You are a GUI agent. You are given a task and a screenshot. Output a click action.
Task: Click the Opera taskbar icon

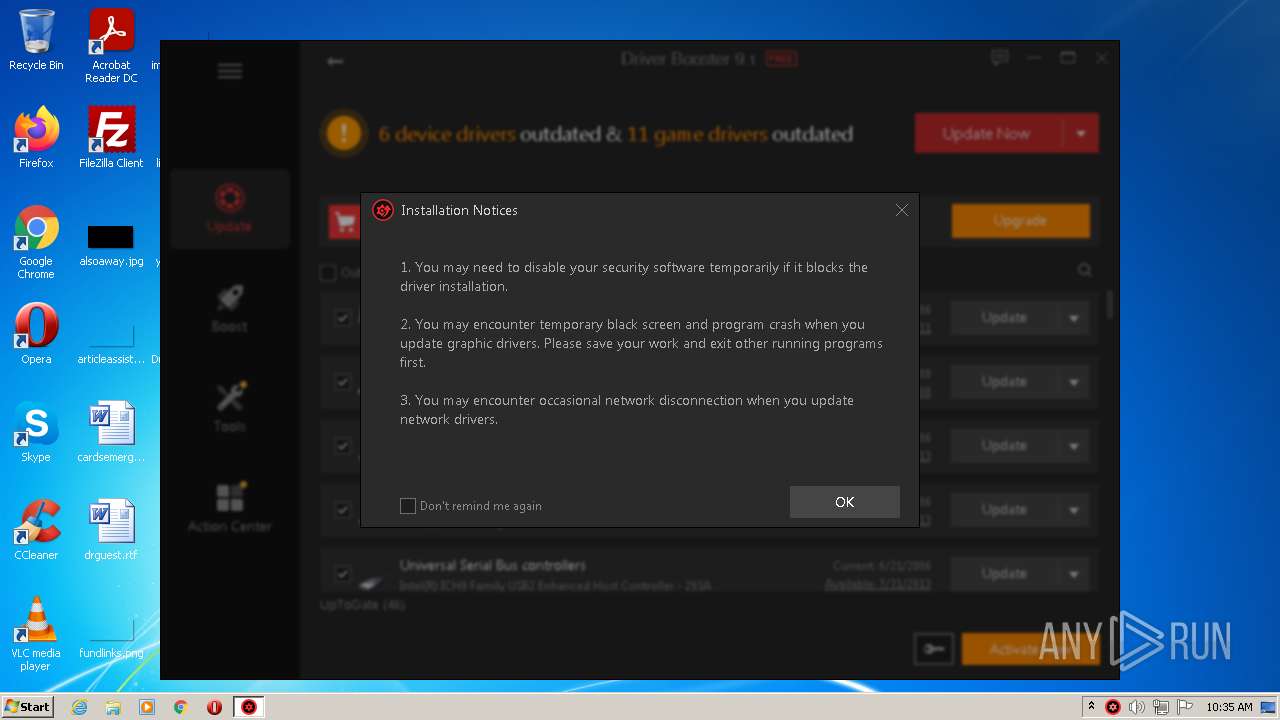(x=214, y=707)
